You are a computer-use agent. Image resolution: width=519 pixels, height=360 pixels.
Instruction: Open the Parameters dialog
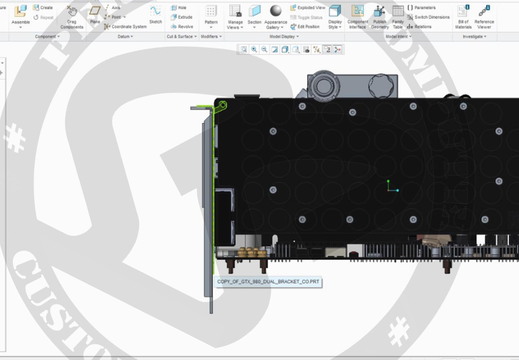pyautogui.click(x=421, y=7)
